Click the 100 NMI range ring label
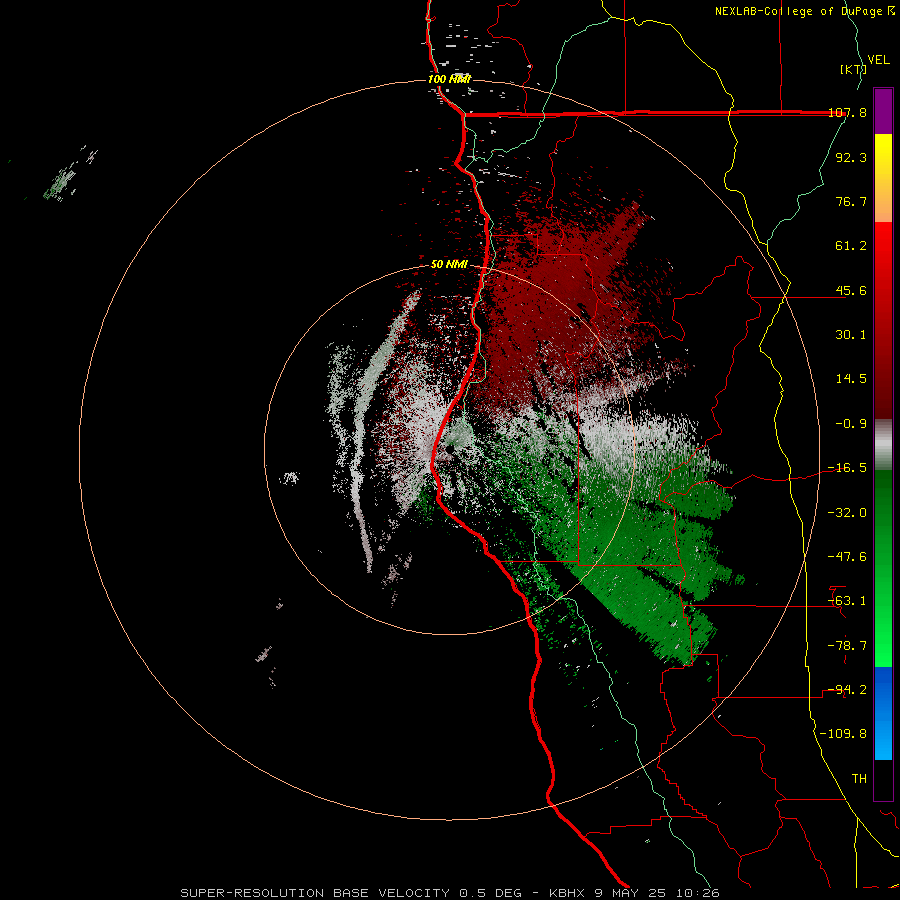This screenshot has height=900, width=900. coord(449,79)
